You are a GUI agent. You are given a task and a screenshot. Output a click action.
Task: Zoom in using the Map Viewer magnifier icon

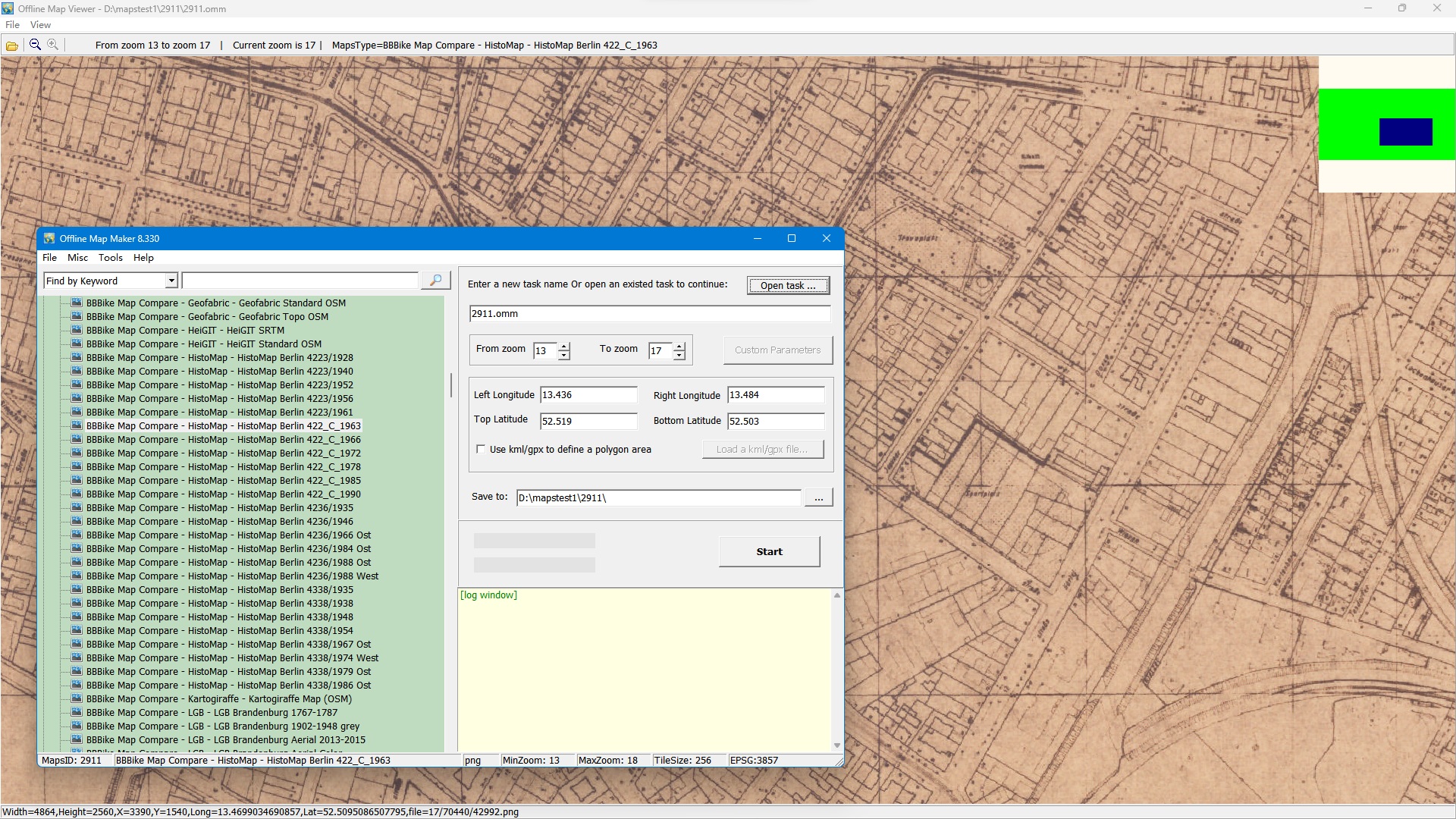pos(53,45)
